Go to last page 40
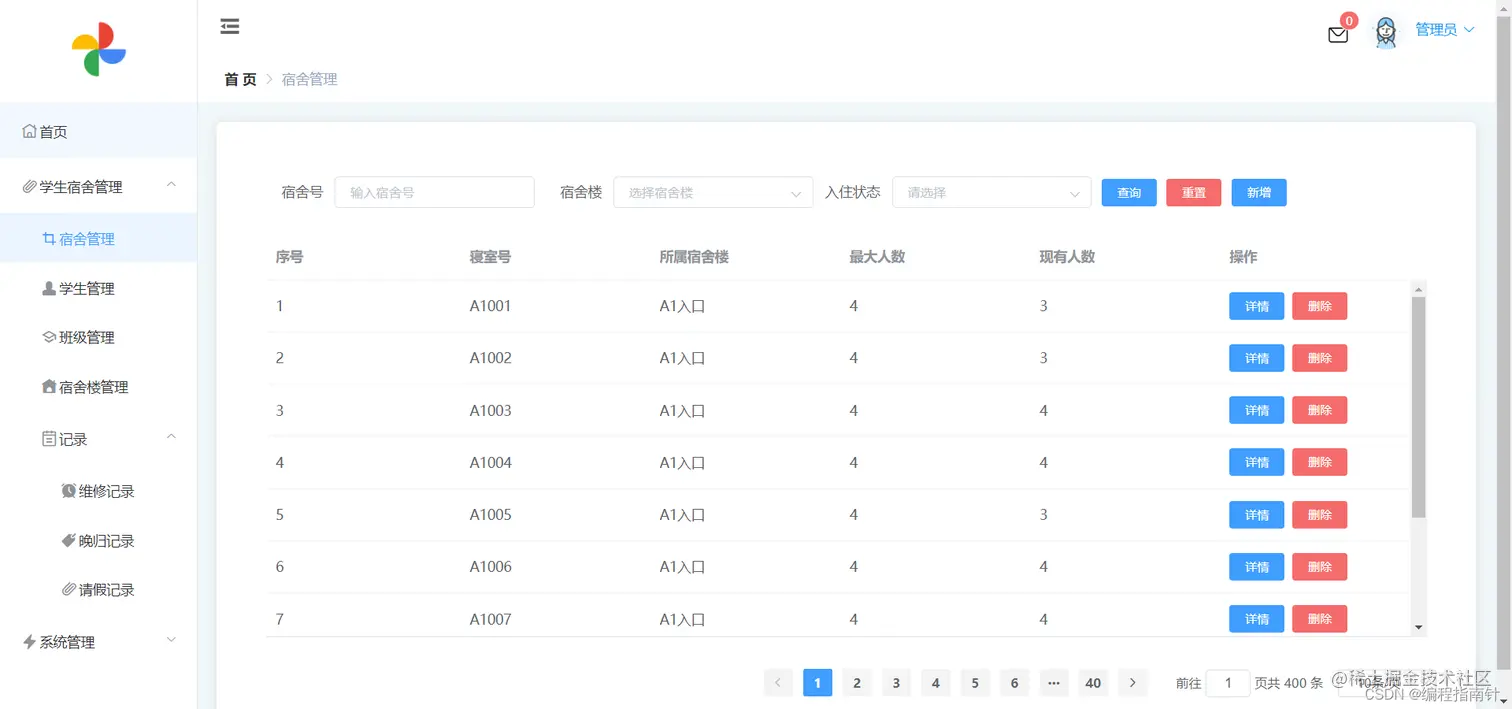Image resolution: width=1512 pixels, height=709 pixels. pyautogui.click(x=1093, y=683)
